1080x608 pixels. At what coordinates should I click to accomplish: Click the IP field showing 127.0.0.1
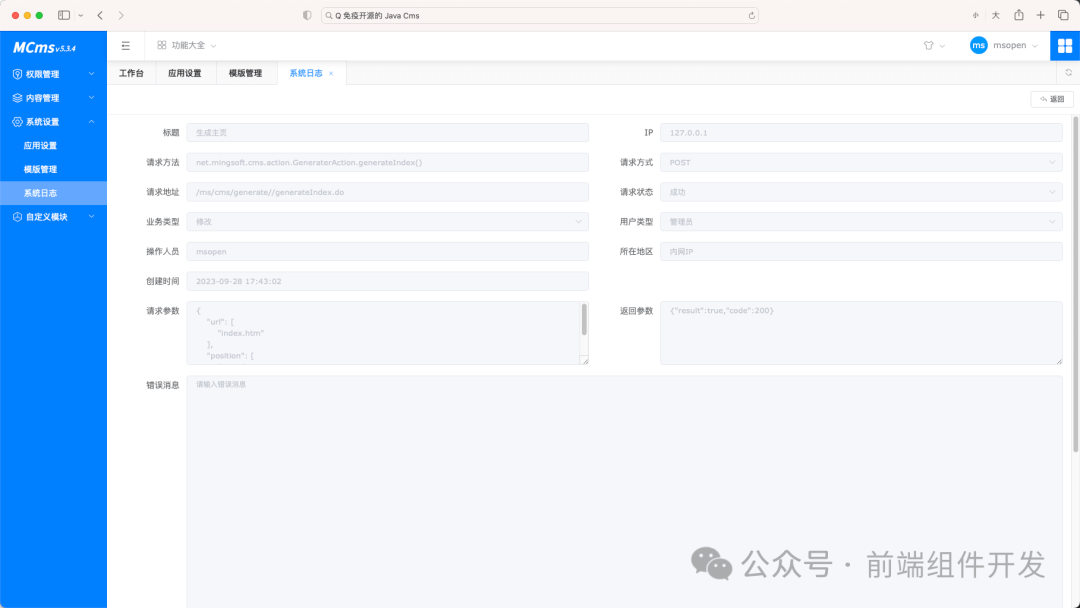(x=861, y=133)
